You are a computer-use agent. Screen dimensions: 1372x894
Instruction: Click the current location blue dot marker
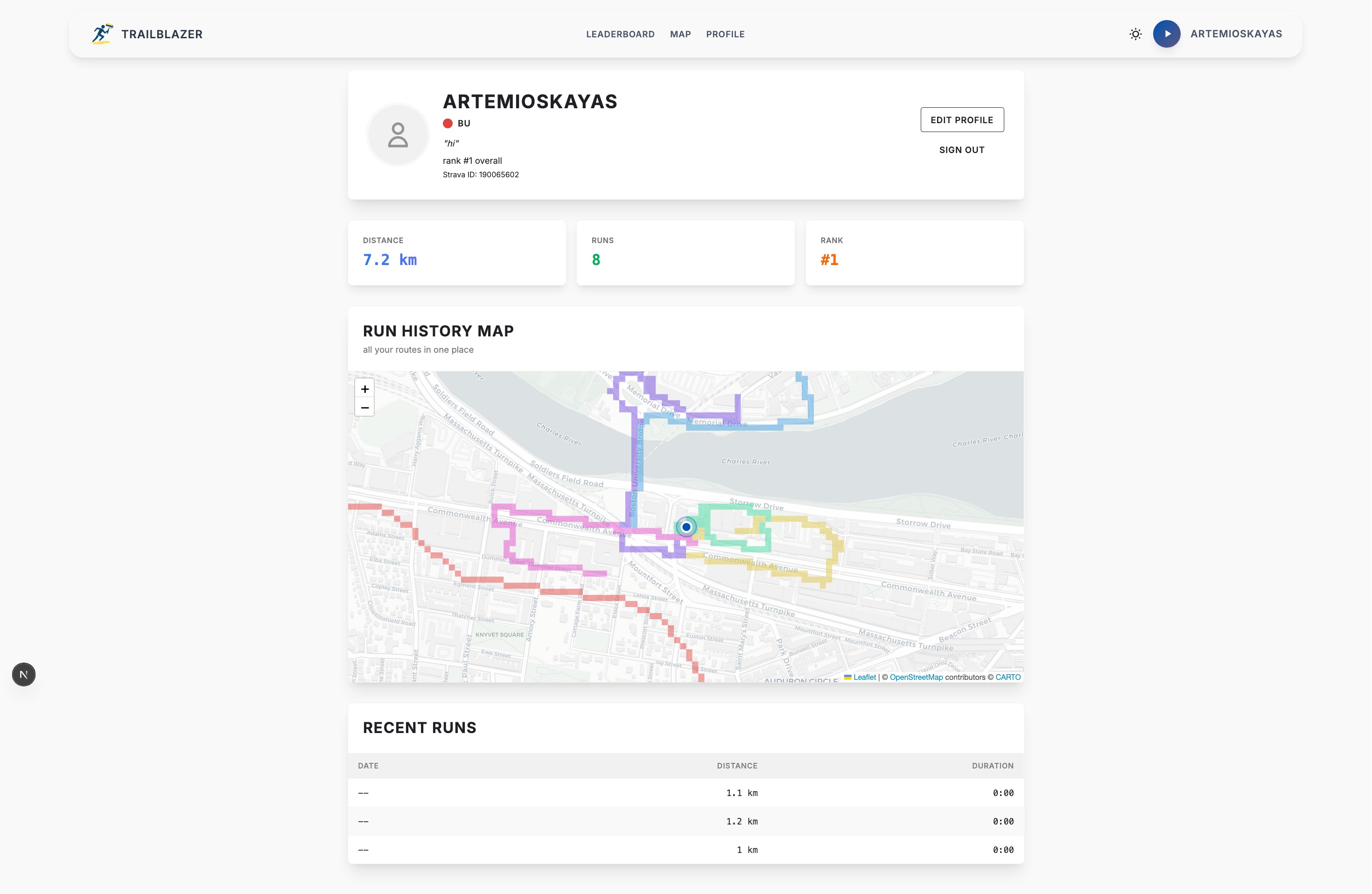[x=686, y=527]
